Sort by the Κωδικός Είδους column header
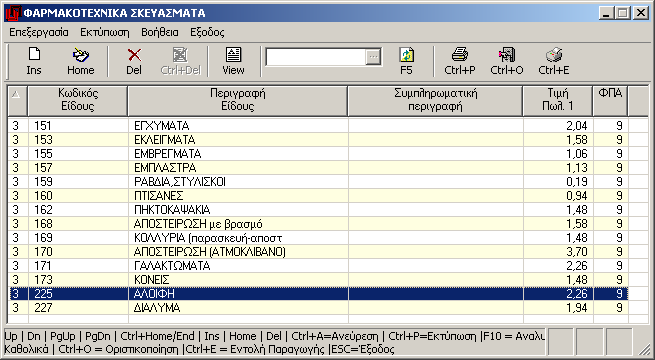This screenshot has height=360, width=655. pyautogui.click(x=78, y=101)
